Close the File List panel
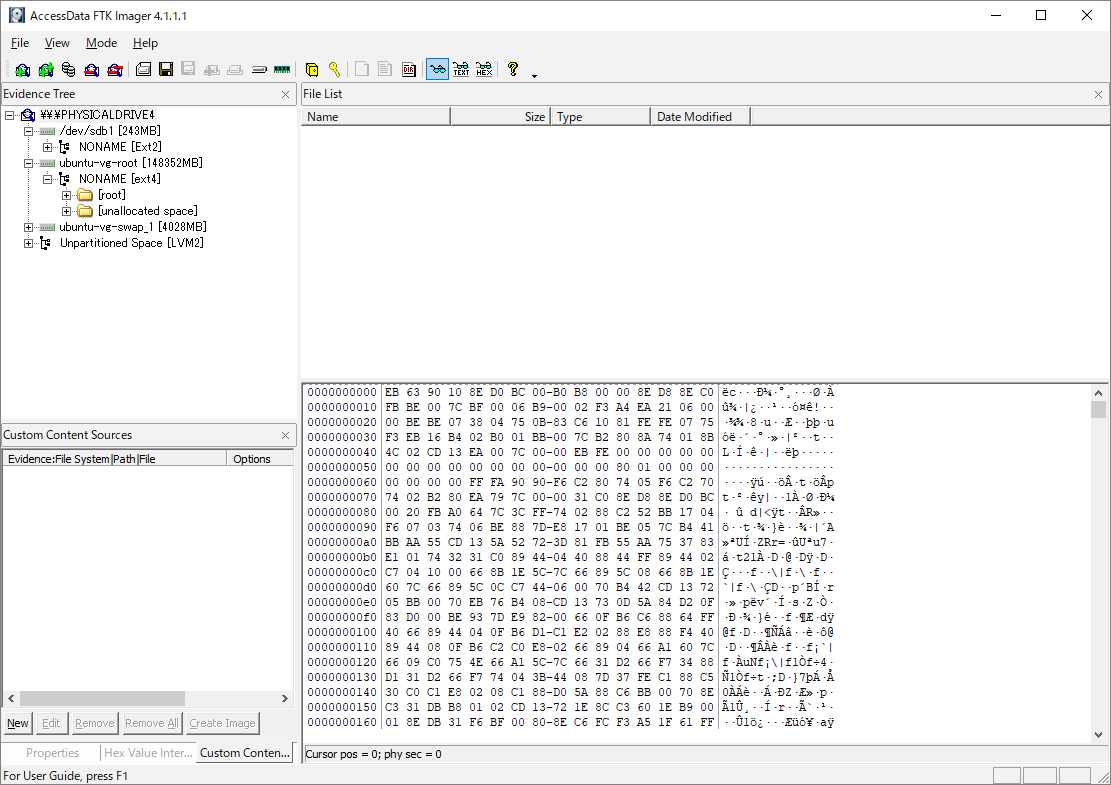The image size is (1111, 785). (1098, 94)
